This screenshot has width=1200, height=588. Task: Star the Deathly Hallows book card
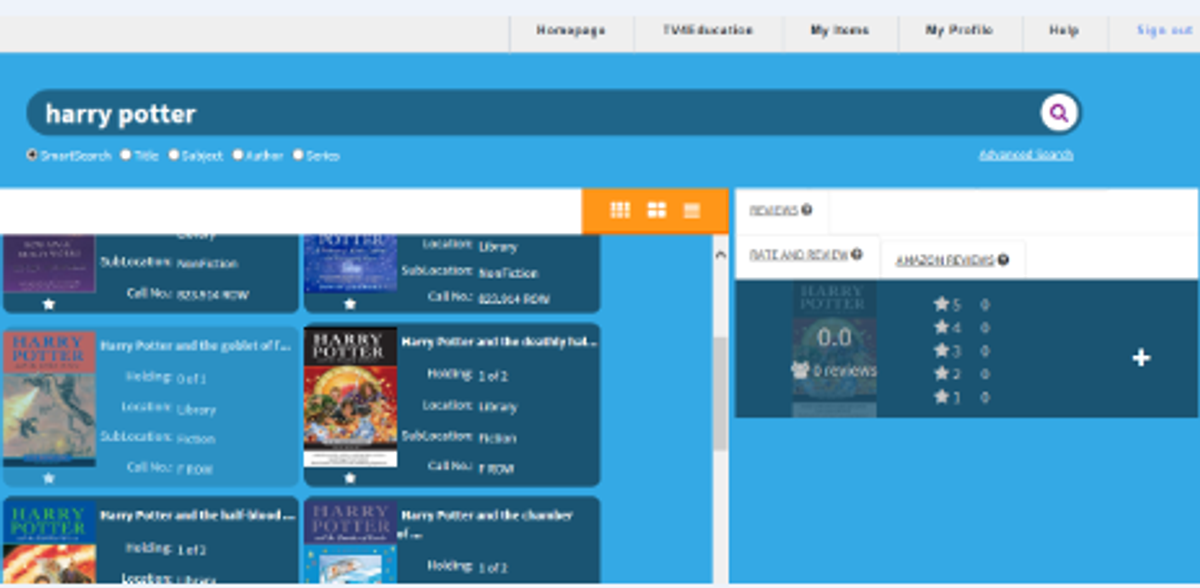point(350,479)
